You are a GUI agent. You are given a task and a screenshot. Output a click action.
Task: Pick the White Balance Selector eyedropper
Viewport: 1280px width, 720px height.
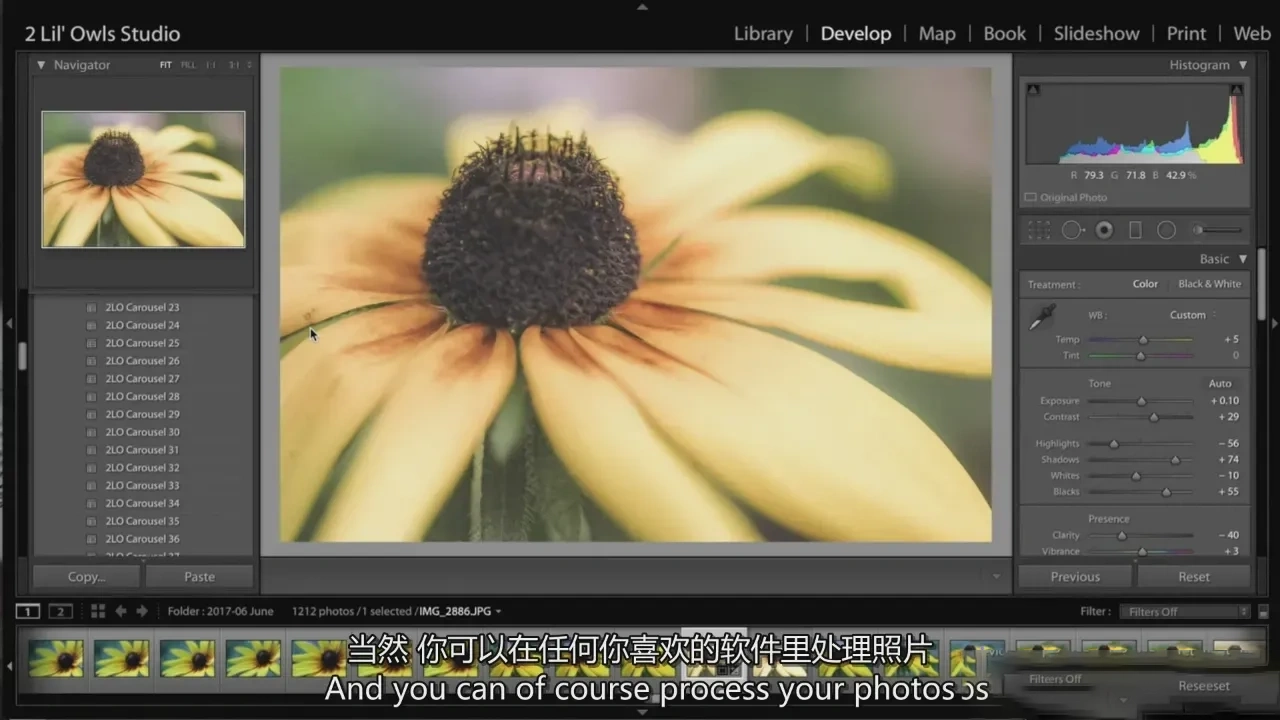pos(1041,318)
